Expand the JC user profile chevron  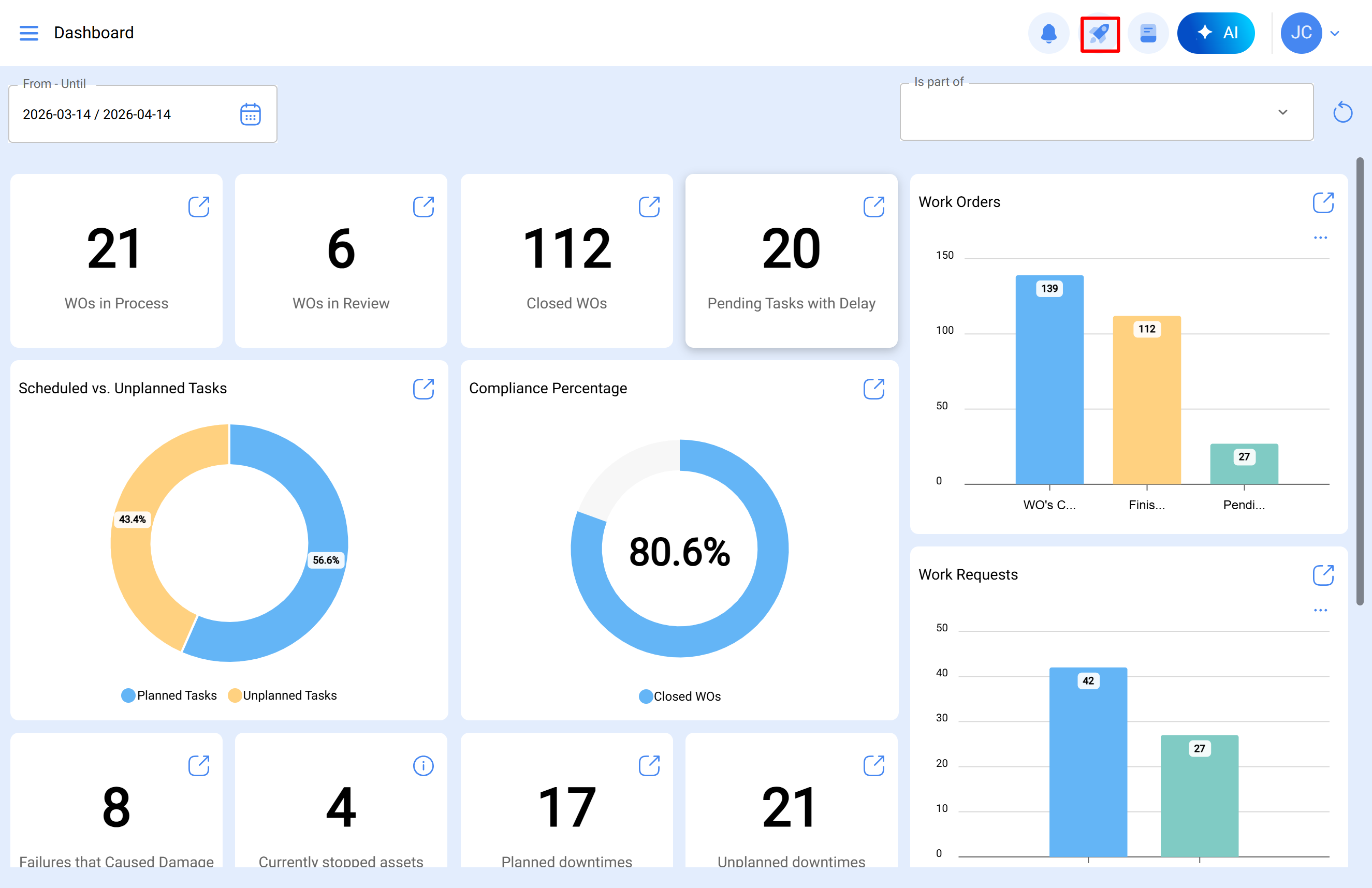click(x=1335, y=34)
